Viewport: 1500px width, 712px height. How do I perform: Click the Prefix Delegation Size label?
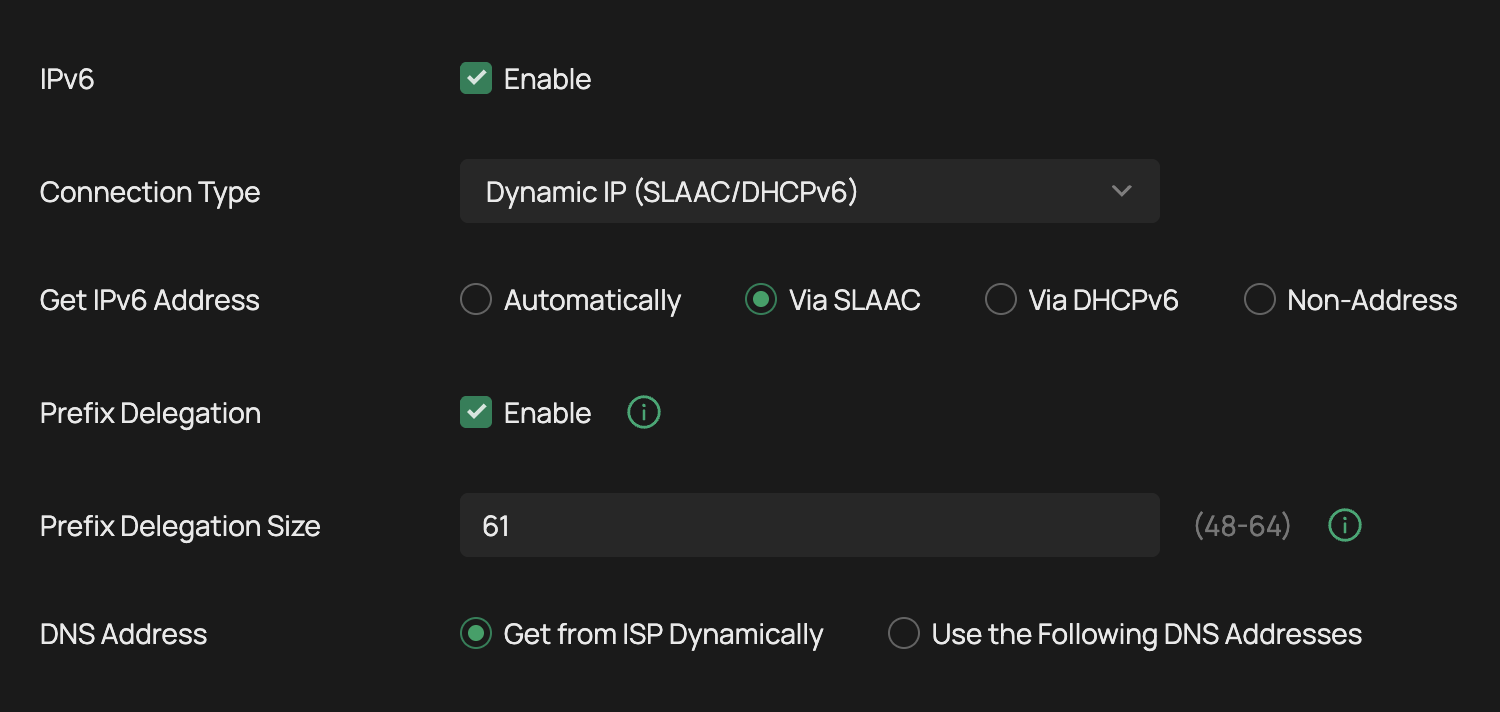point(180,526)
